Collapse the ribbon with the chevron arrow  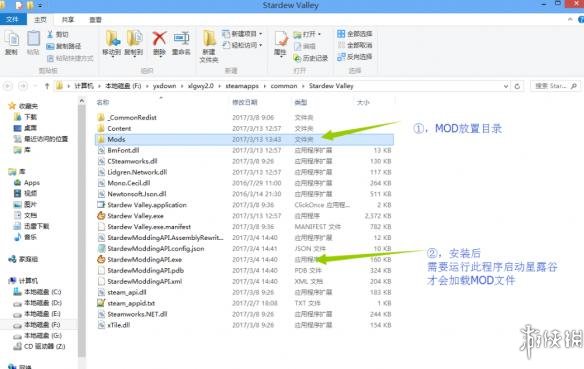570,19
